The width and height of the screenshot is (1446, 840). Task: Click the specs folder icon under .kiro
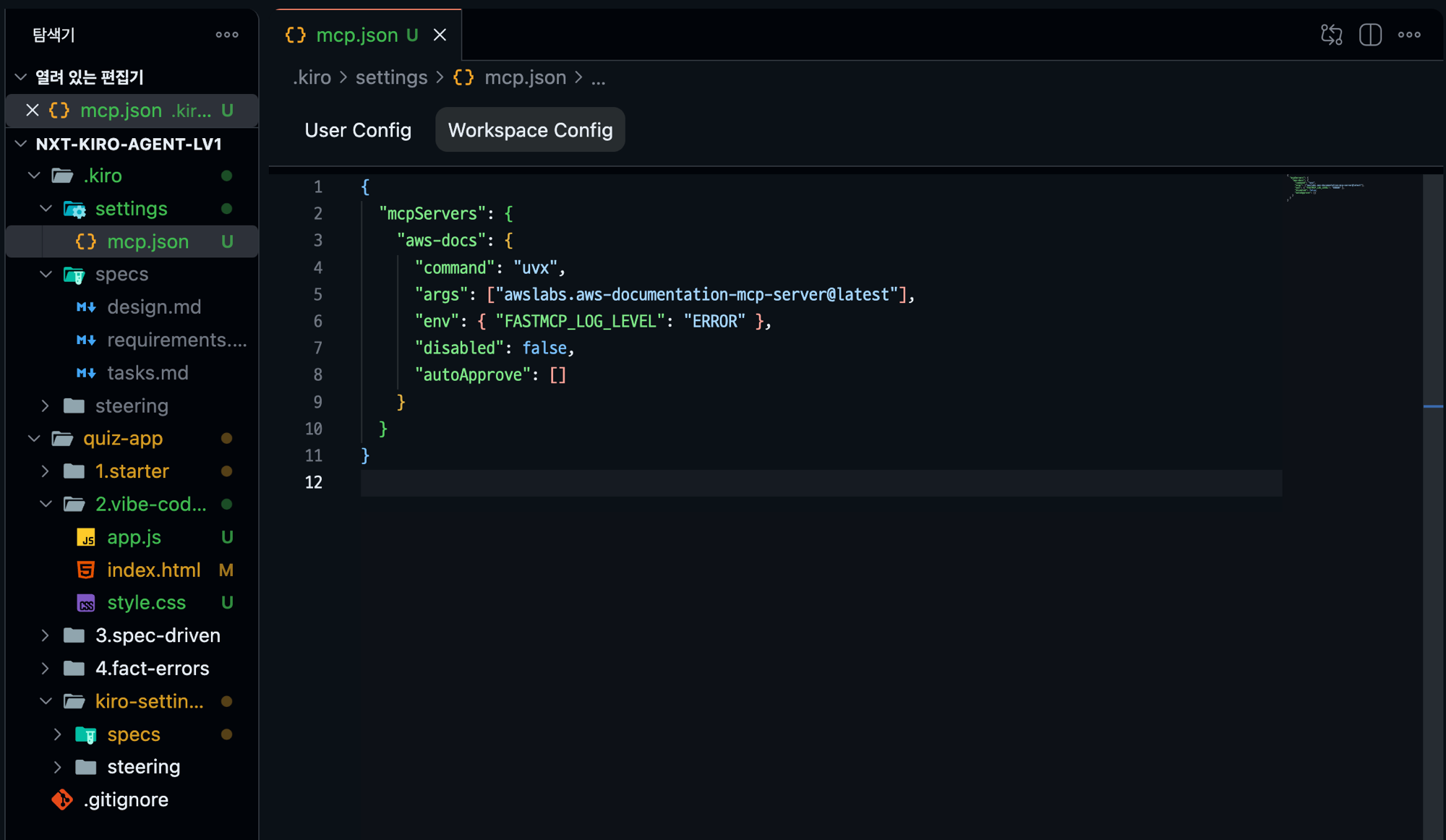tap(74, 275)
